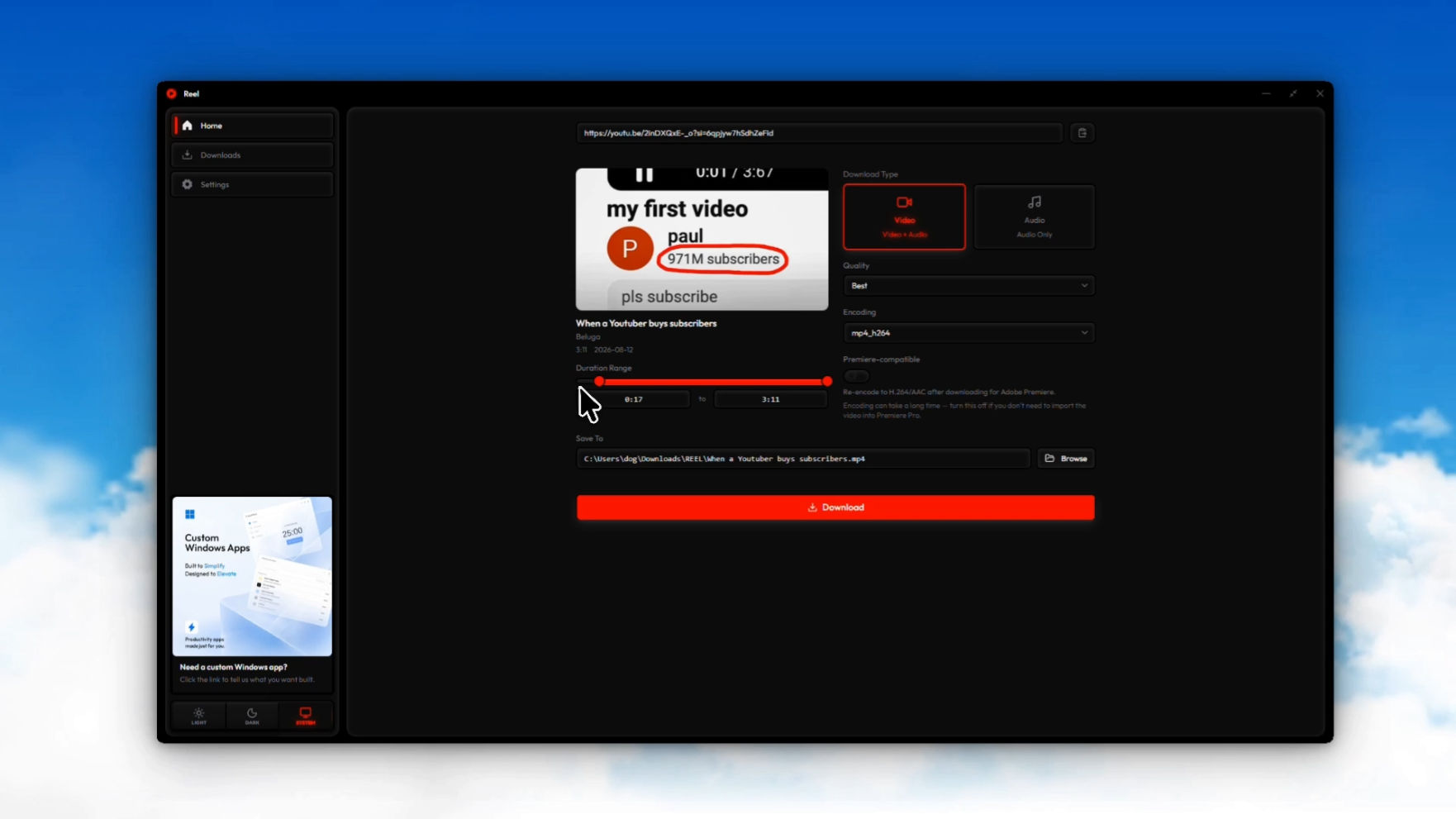Click the paste clipboard icon beside URL field
This screenshot has width=1456, height=819.
click(x=1082, y=133)
